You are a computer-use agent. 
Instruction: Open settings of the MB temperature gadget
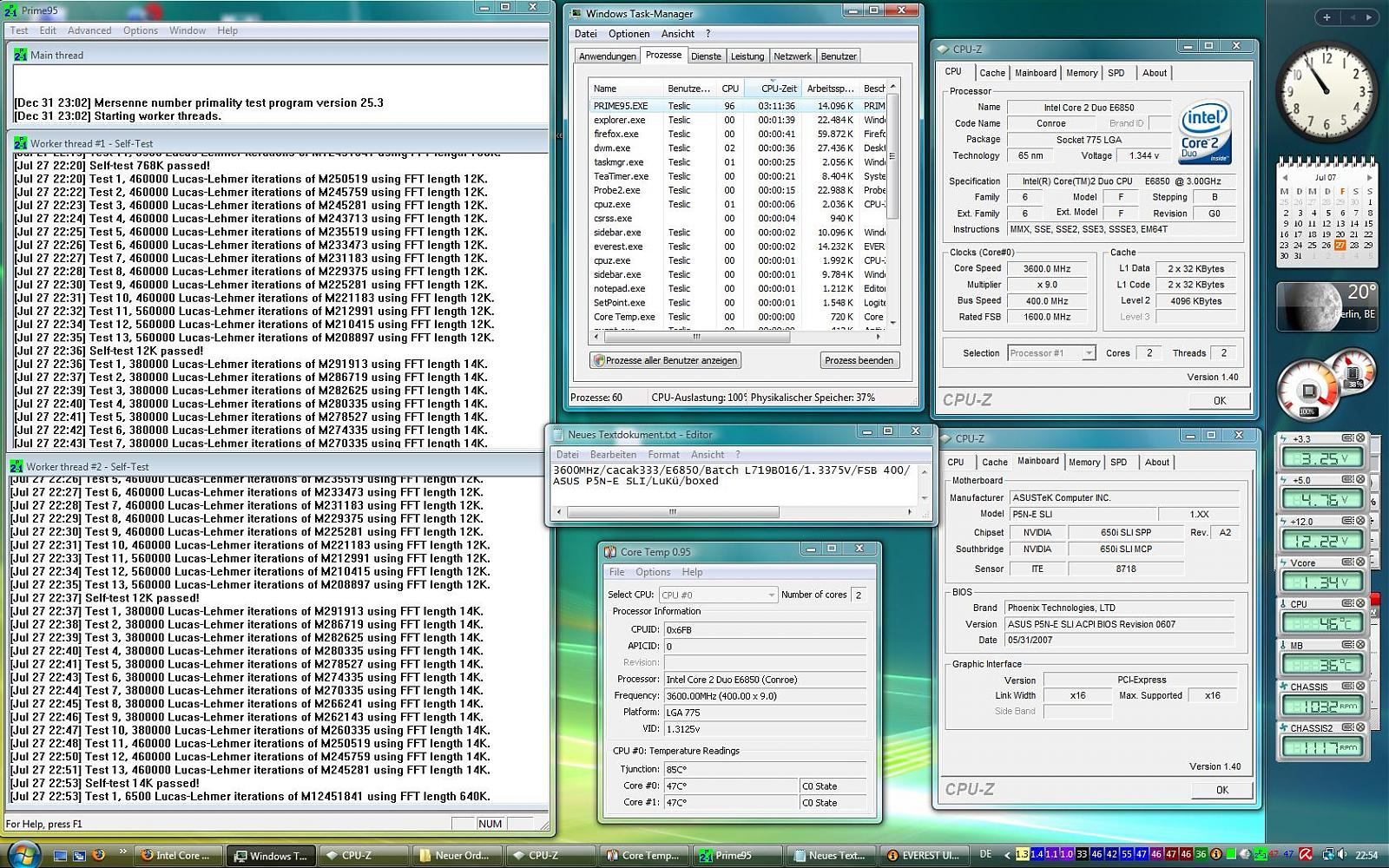(1347, 645)
